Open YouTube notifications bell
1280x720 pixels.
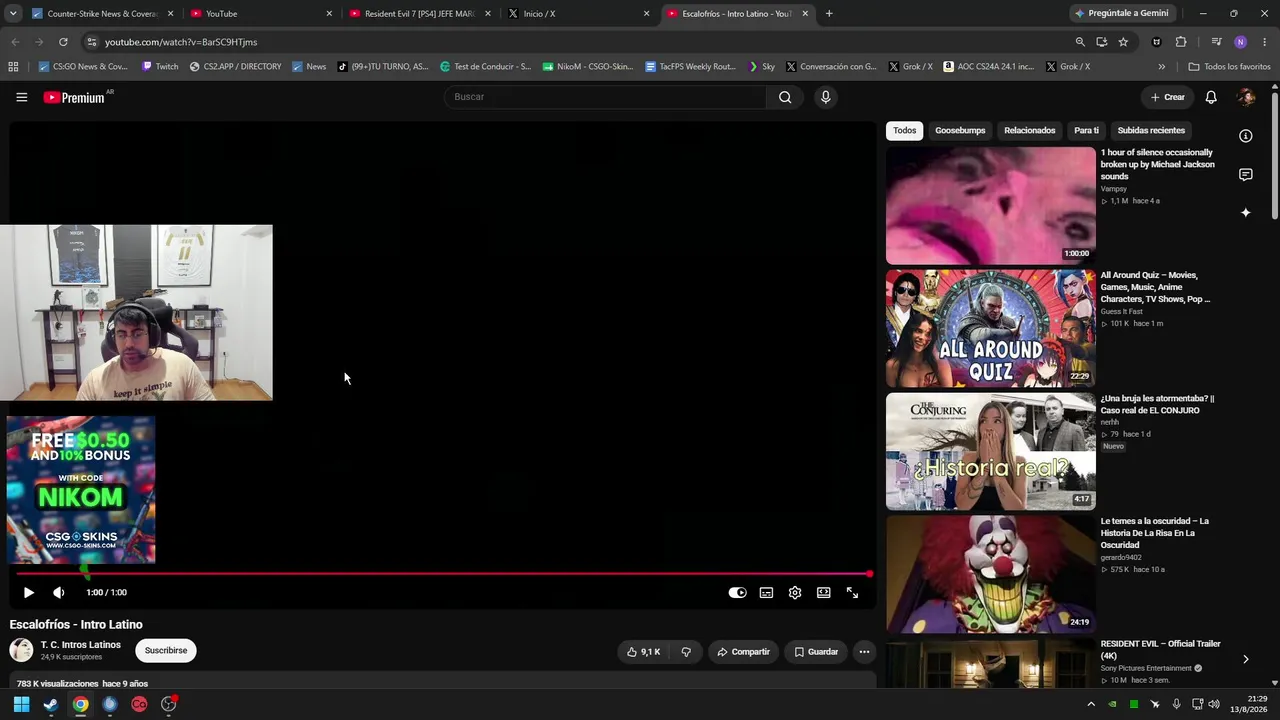tap(1211, 97)
